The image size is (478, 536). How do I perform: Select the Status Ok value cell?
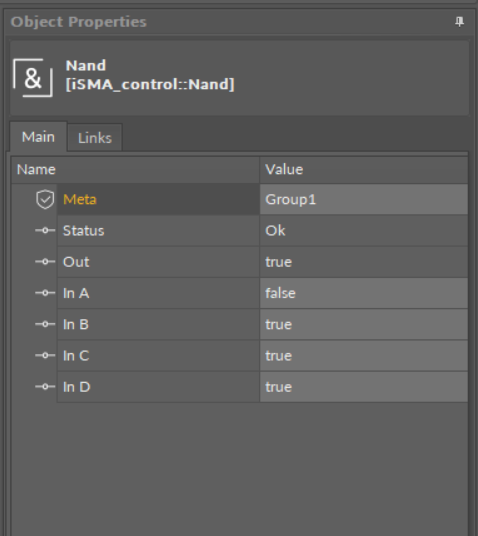point(363,231)
